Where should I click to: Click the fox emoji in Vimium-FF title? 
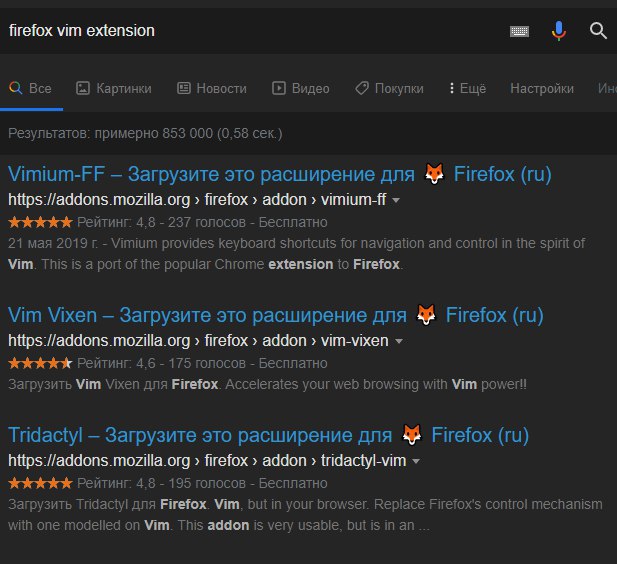[x=434, y=174]
